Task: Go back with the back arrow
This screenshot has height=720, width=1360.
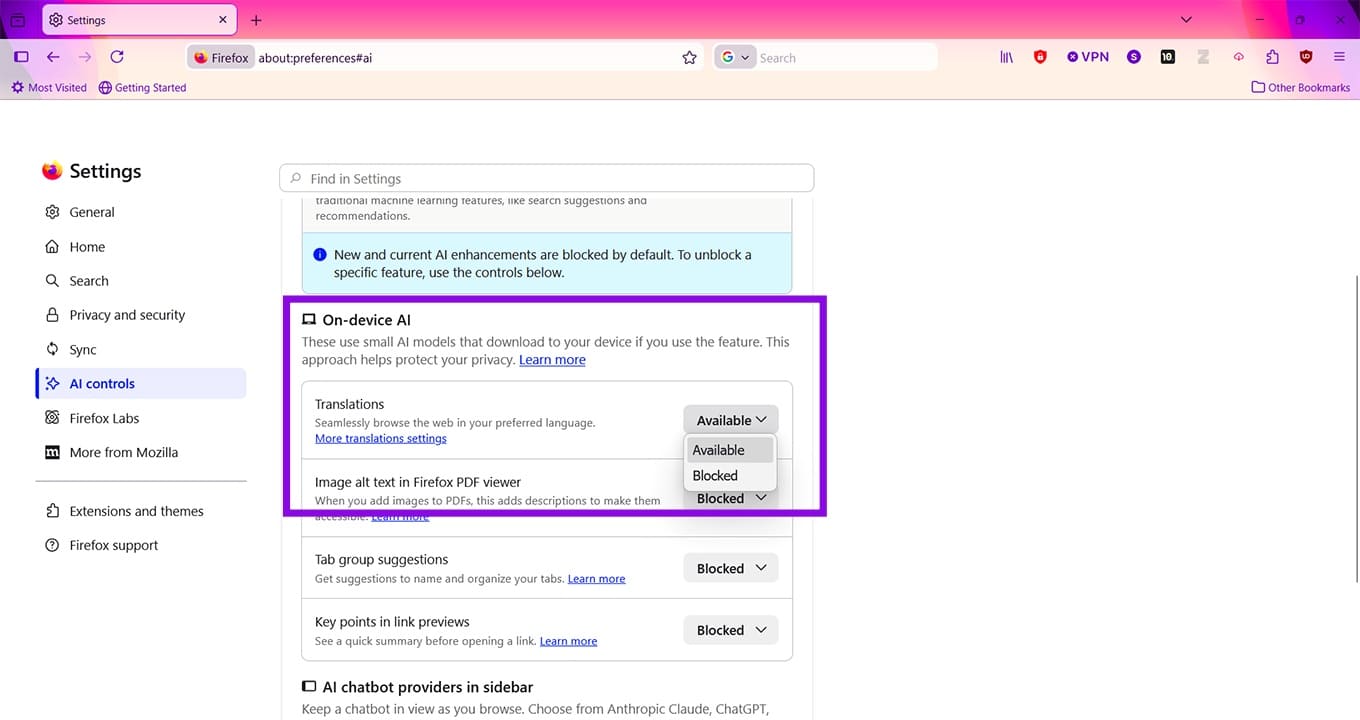Action: point(53,57)
